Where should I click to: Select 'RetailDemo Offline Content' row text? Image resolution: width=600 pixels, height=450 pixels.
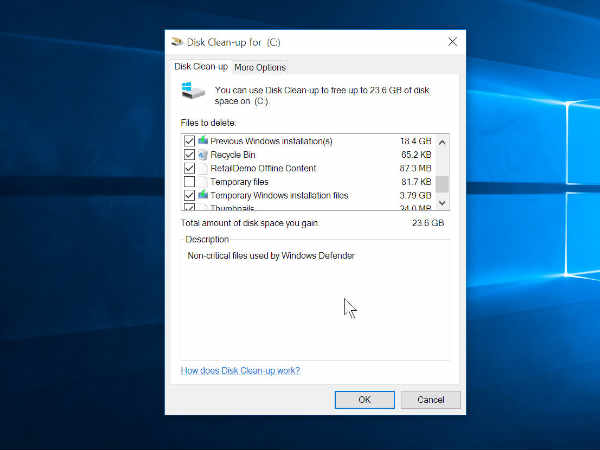pos(263,168)
